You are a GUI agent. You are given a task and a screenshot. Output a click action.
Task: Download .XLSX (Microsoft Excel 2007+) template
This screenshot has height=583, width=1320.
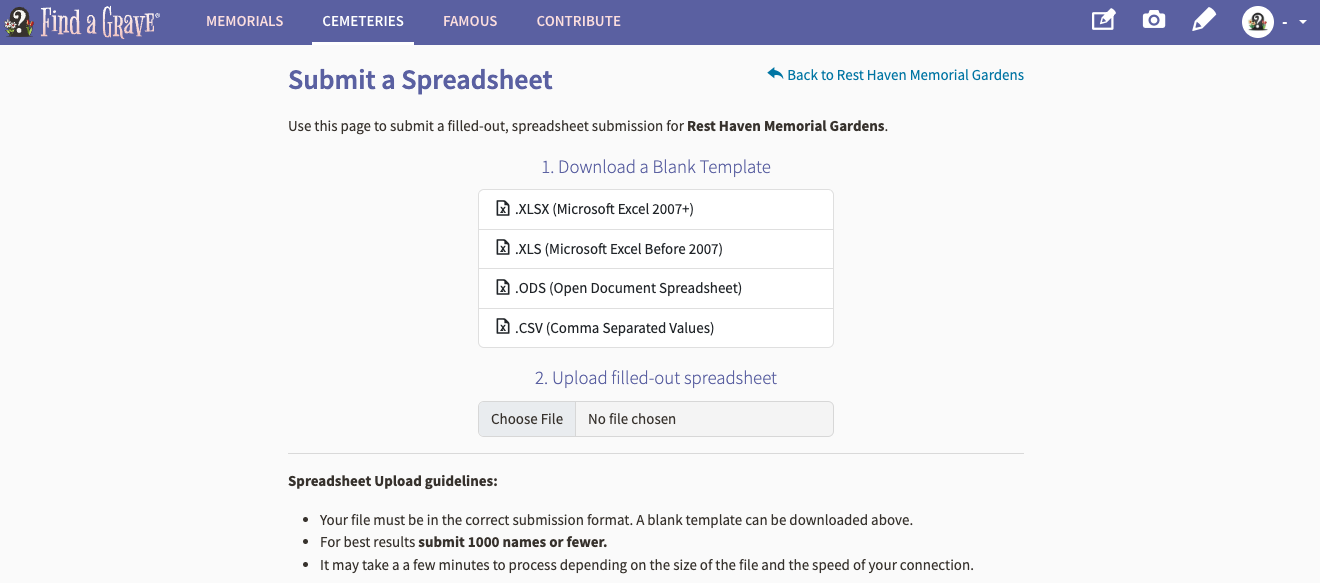pos(656,209)
